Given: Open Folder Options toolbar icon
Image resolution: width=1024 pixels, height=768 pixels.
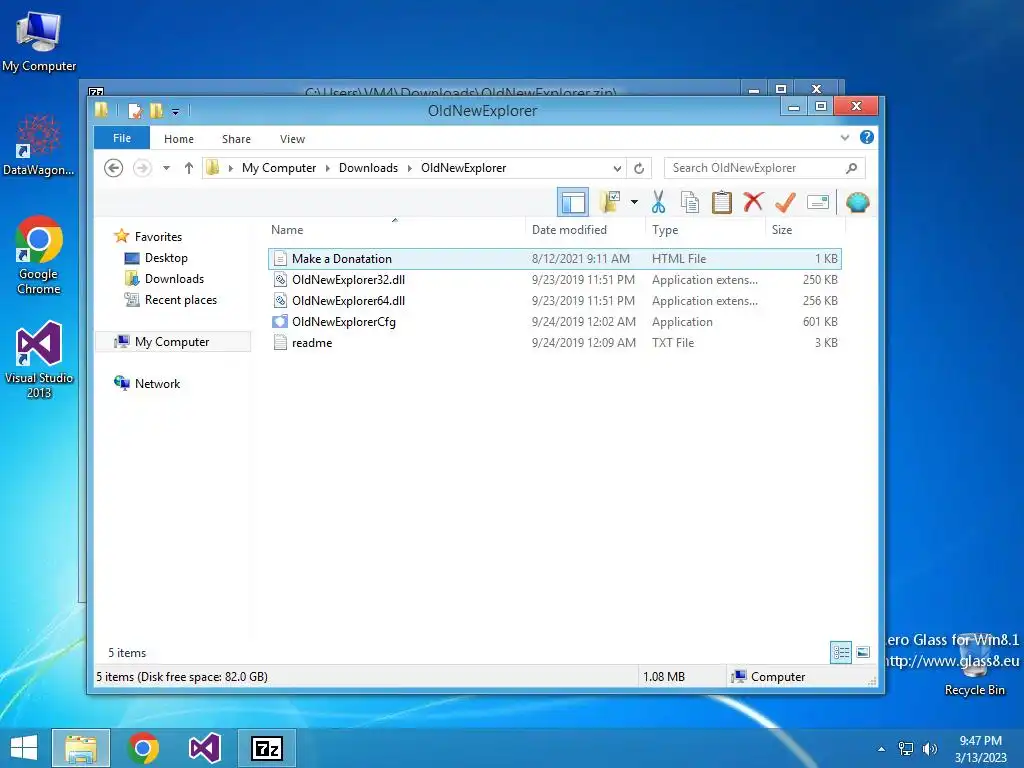Looking at the screenshot, I should (x=610, y=202).
